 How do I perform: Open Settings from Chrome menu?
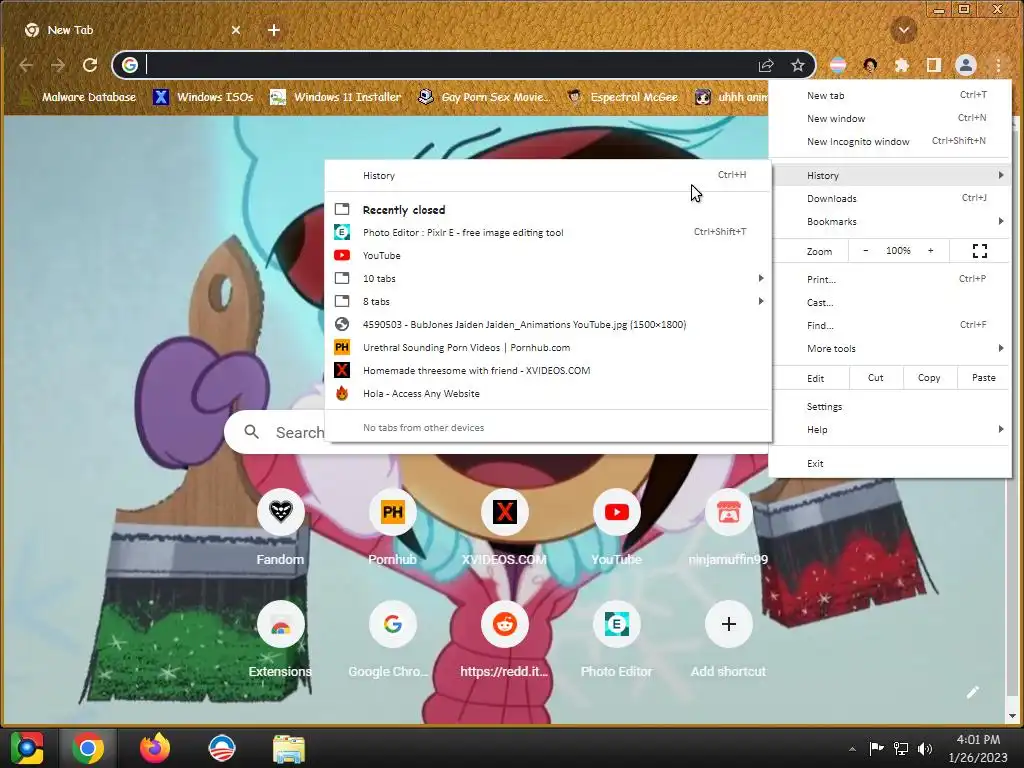coord(890,406)
